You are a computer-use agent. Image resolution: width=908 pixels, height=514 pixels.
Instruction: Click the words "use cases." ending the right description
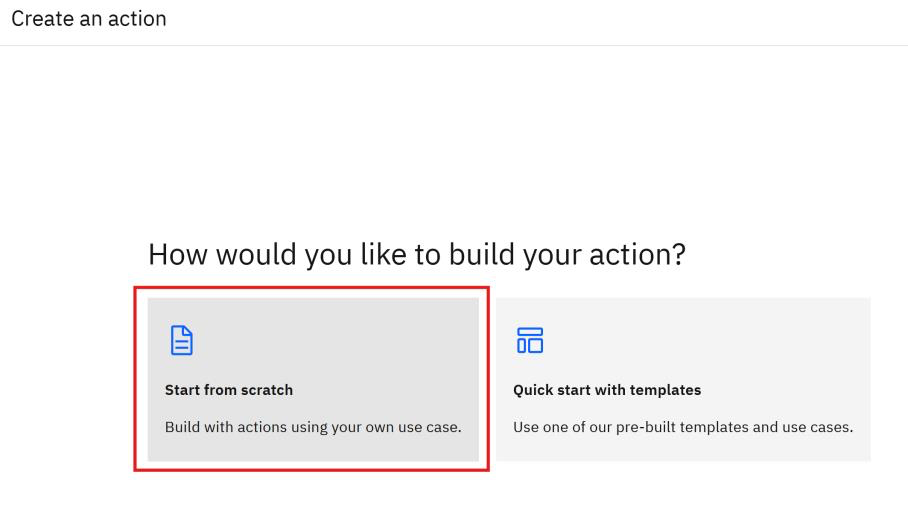coord(819,427)
